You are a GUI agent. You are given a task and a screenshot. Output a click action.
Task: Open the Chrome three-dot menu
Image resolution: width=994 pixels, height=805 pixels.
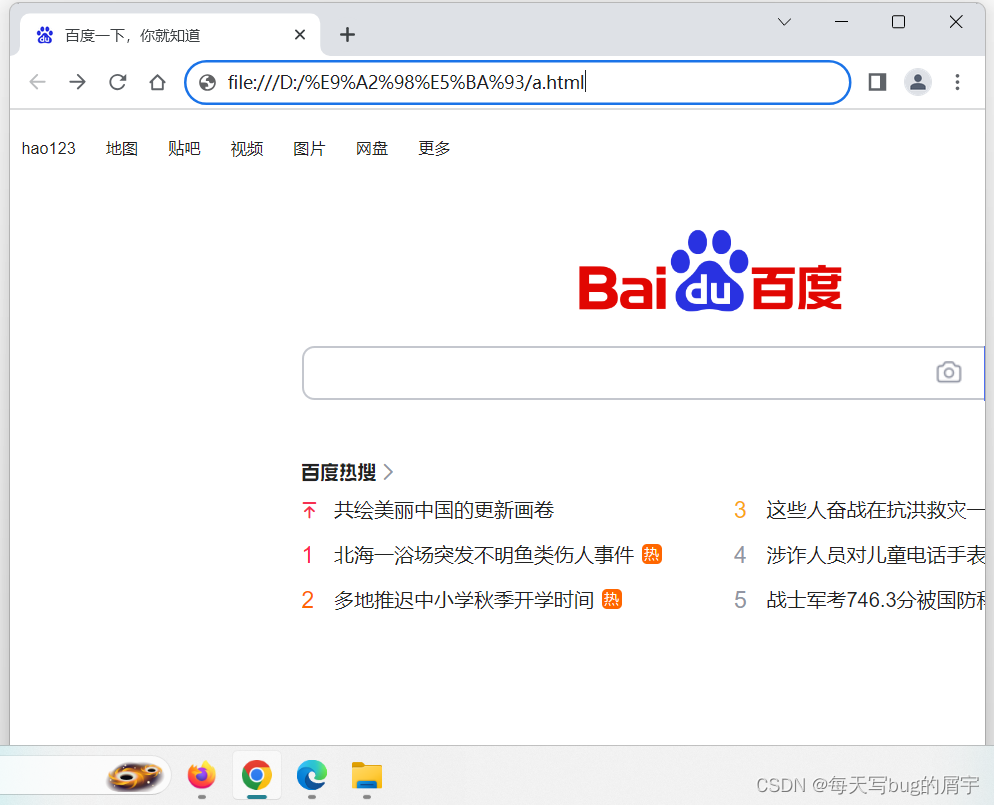(x=957, y=82)
